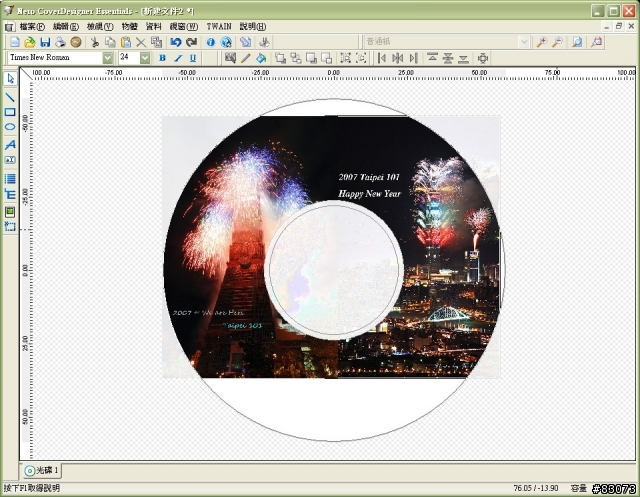This screenshot has width=640, height=497.
Task: Save the document with the floppy disk icon
Action: [x=45, y=42]
